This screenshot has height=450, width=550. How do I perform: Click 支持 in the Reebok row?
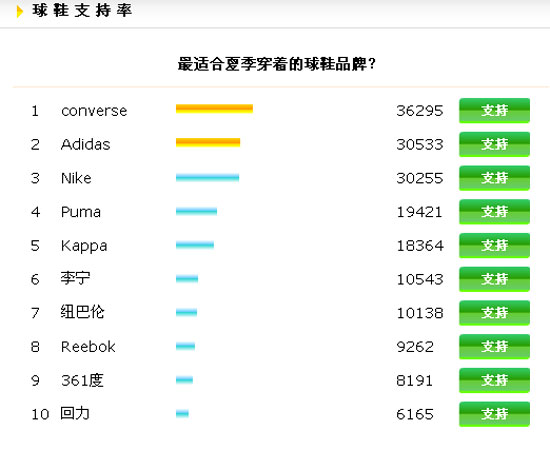coord(494,347)
